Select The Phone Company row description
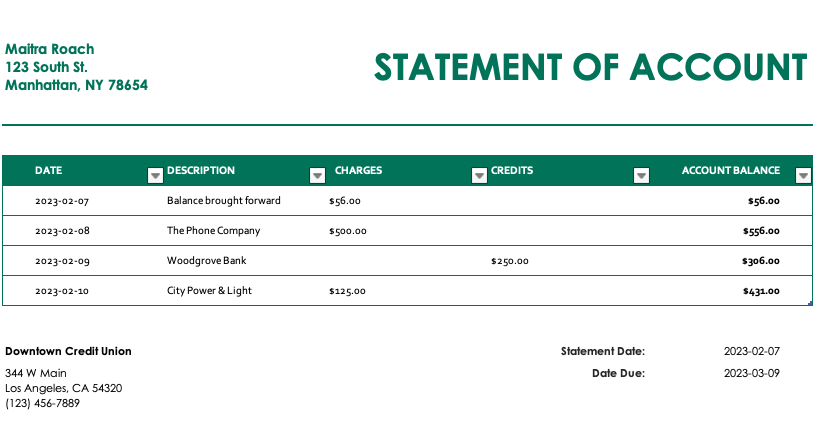 click(x=213, y=231)
